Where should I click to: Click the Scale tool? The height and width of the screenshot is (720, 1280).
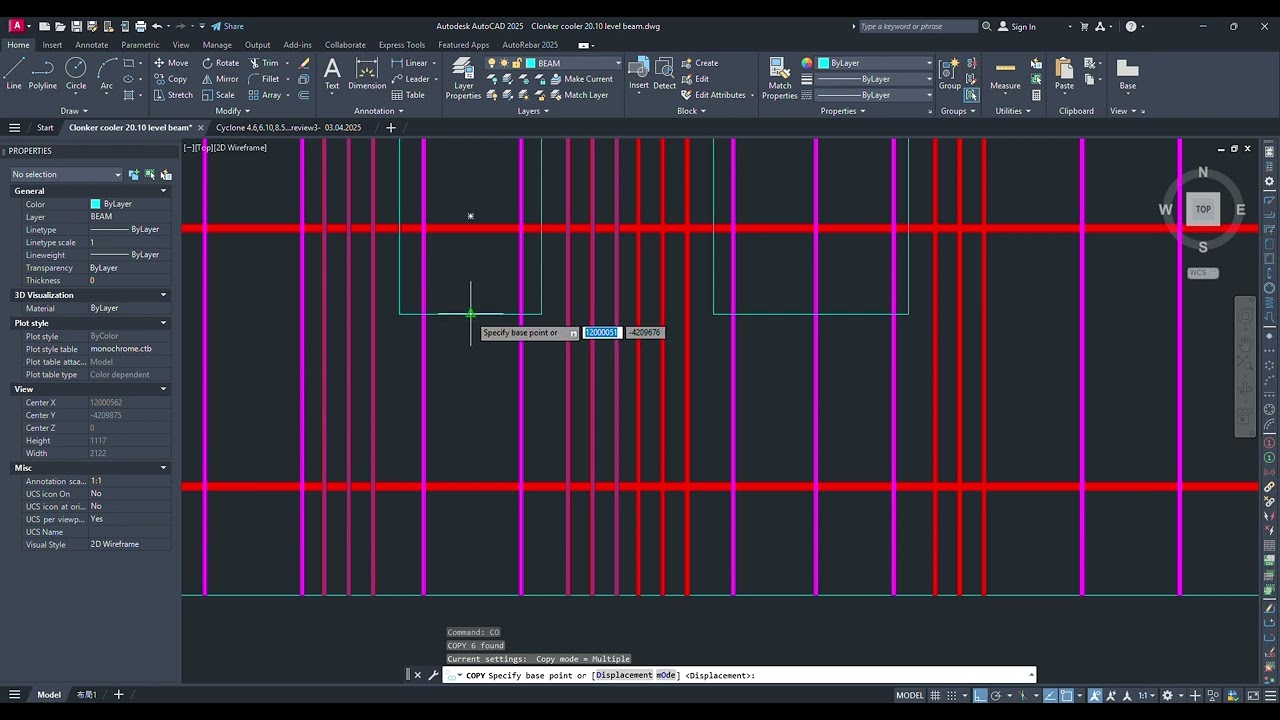[218, 95]
